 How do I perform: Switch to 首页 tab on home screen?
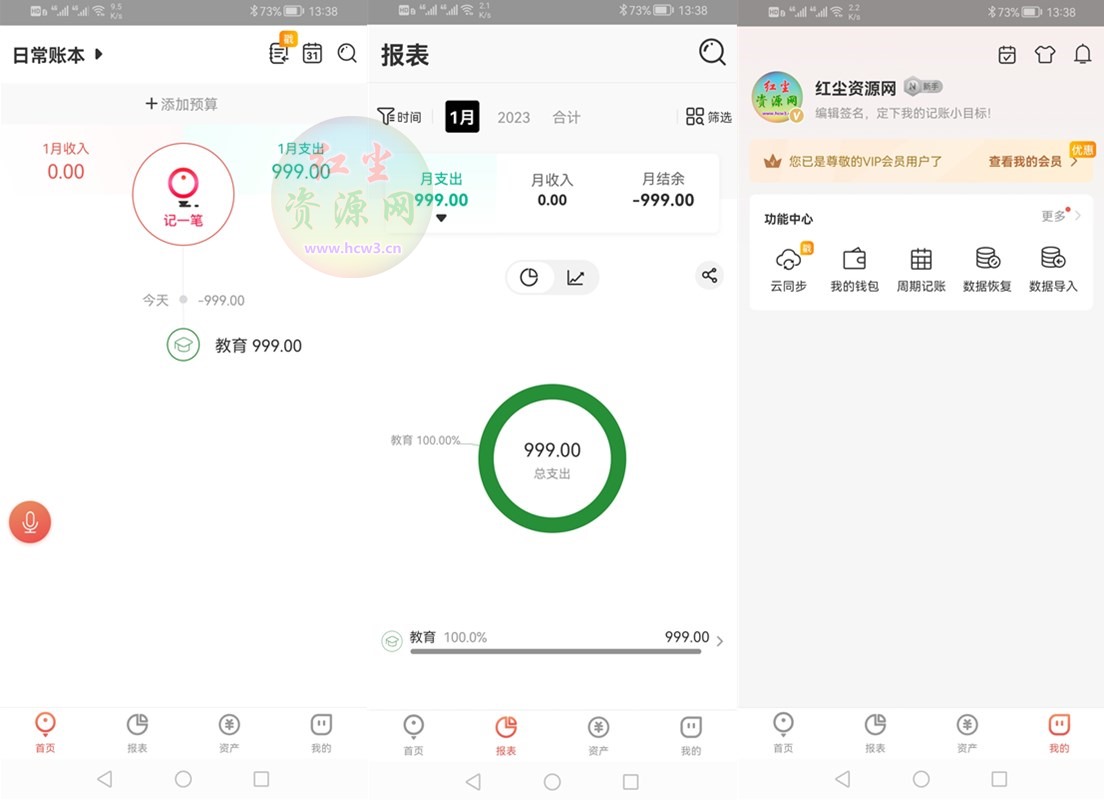pyautogui.click(x=45, y=732)
